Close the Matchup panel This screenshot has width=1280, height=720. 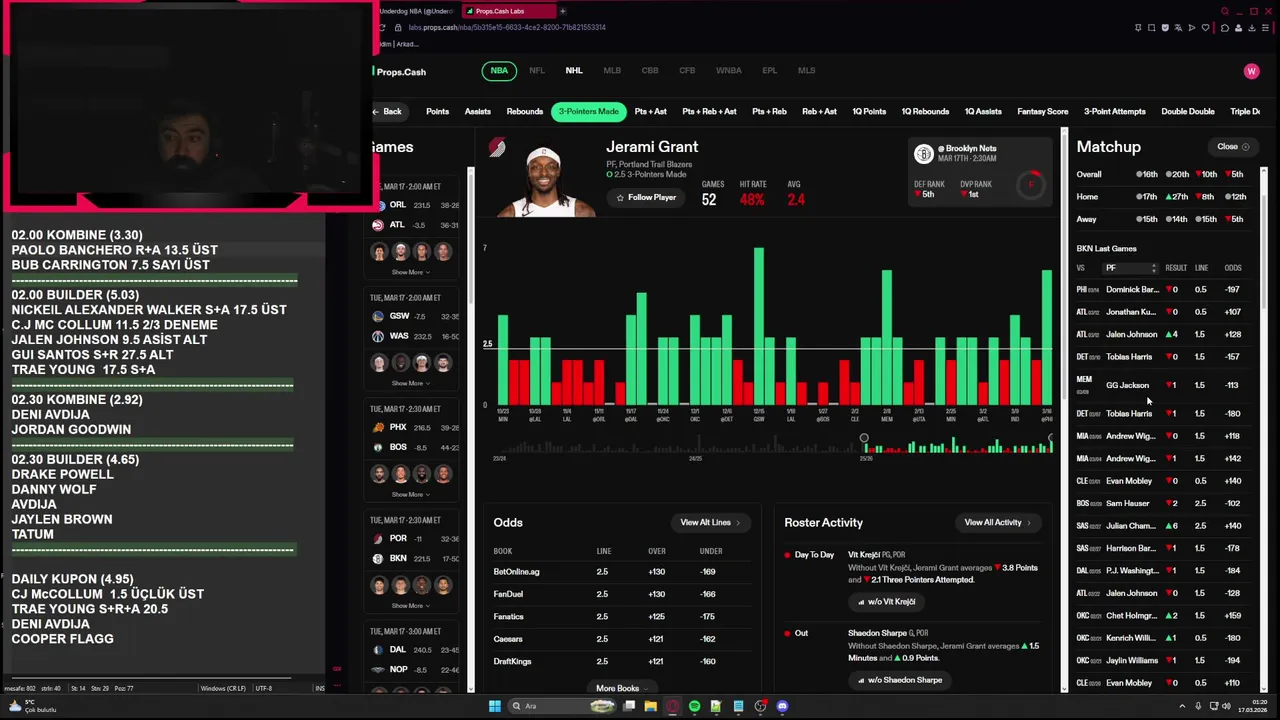tap(1232, 147)
